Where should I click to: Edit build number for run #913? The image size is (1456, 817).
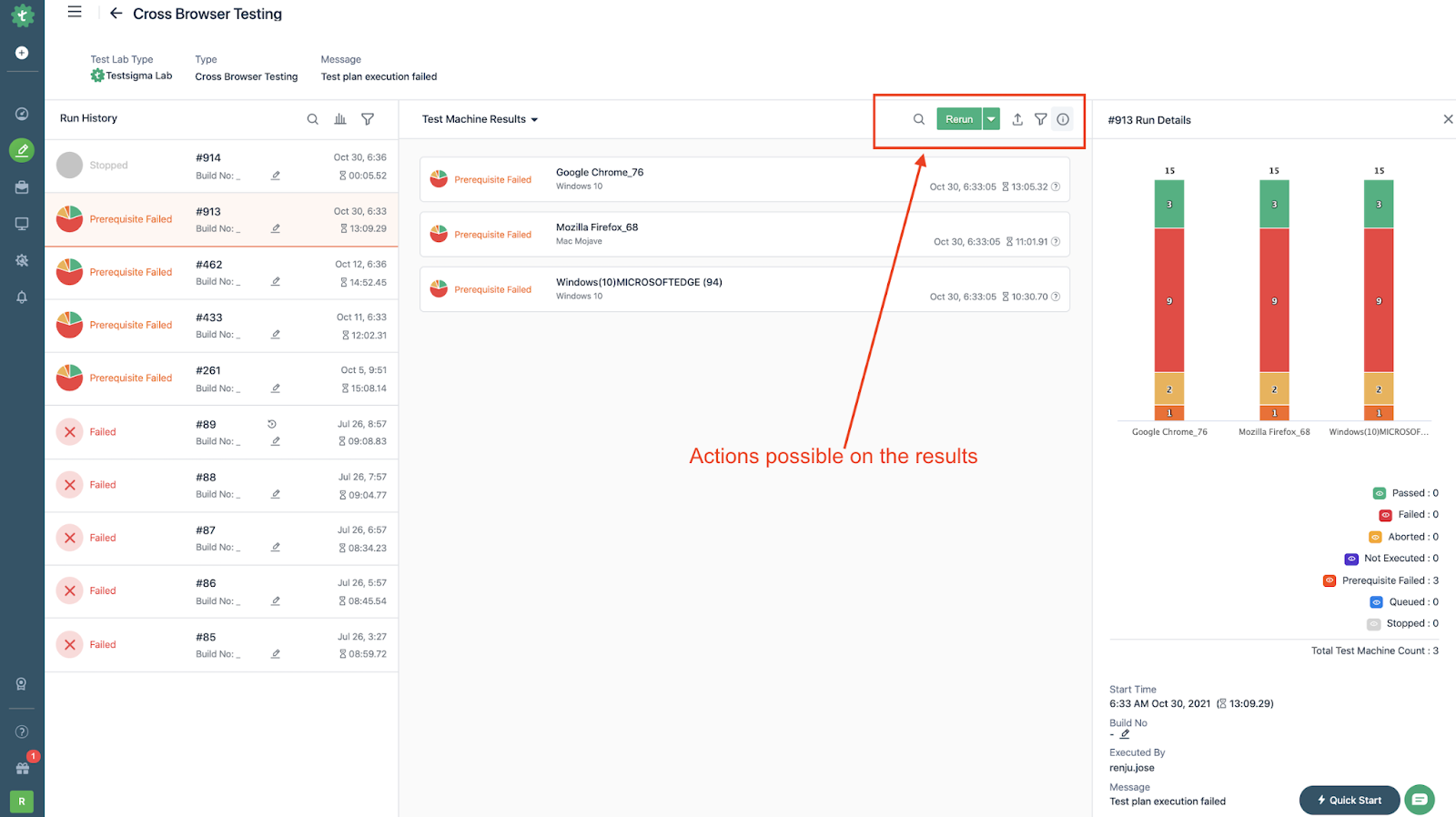click(276, 228)
